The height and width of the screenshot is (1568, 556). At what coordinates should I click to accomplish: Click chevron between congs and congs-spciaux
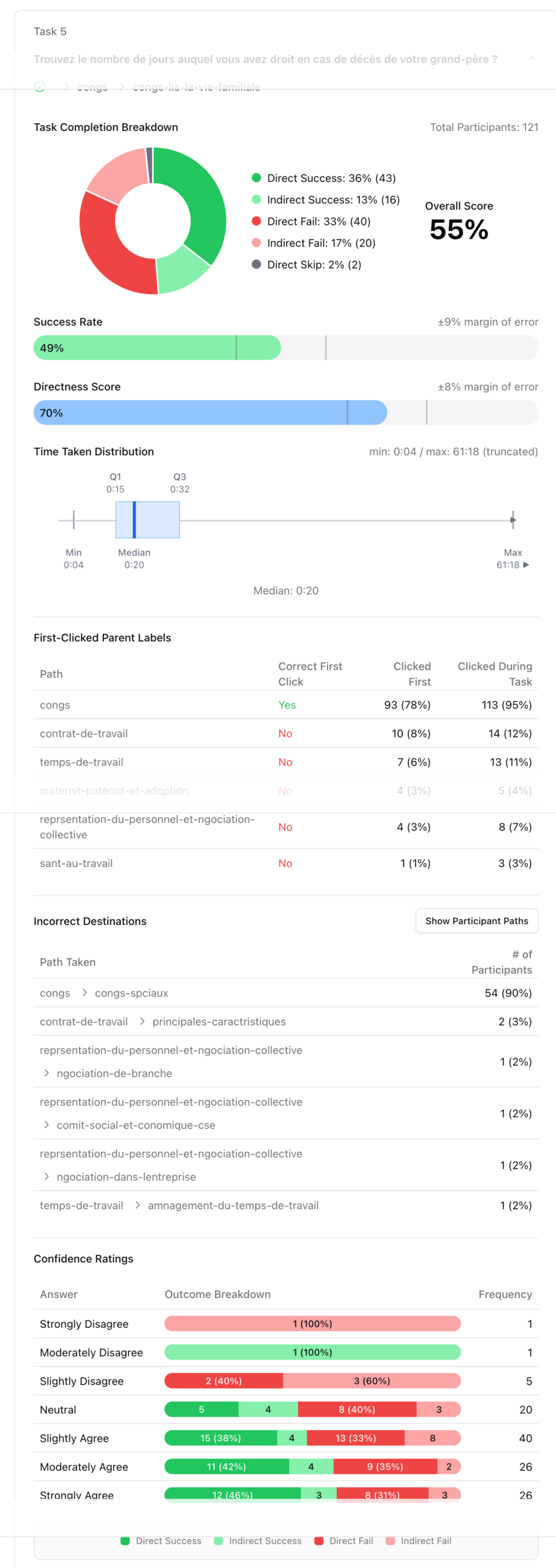[x=84, y=993]
